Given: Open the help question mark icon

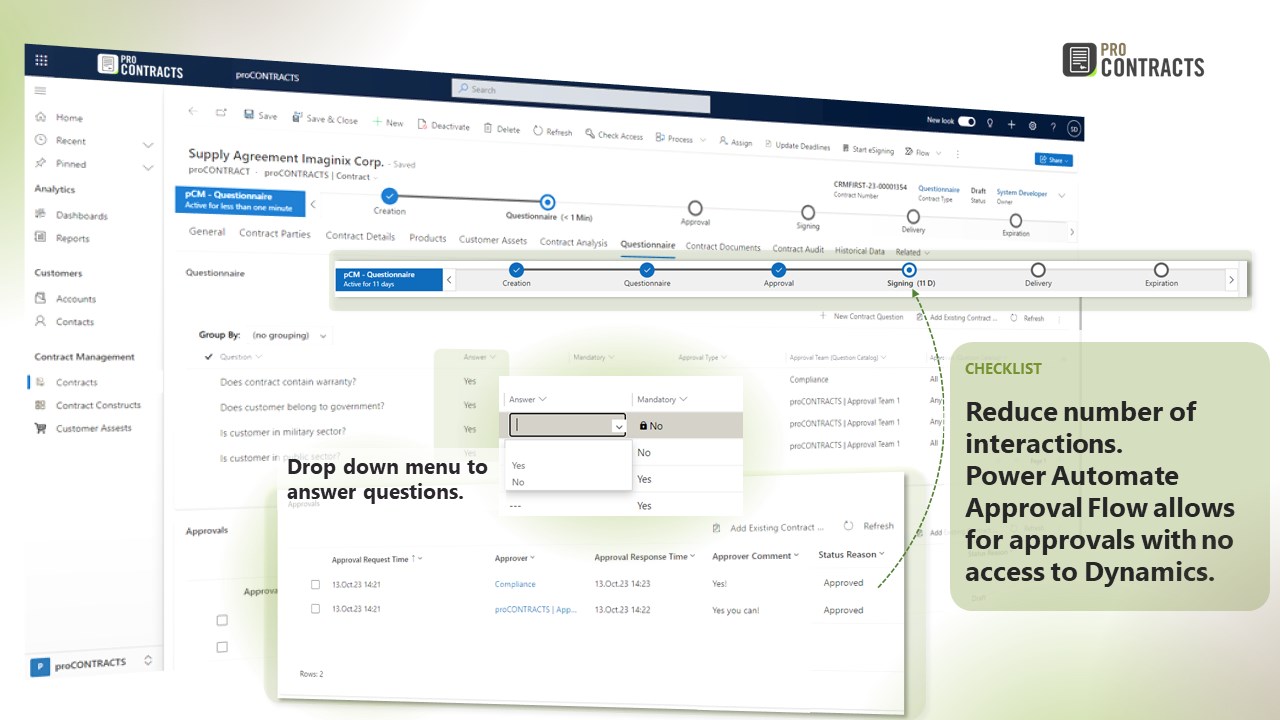Looking at the screenshot, I should point(1053,127).
